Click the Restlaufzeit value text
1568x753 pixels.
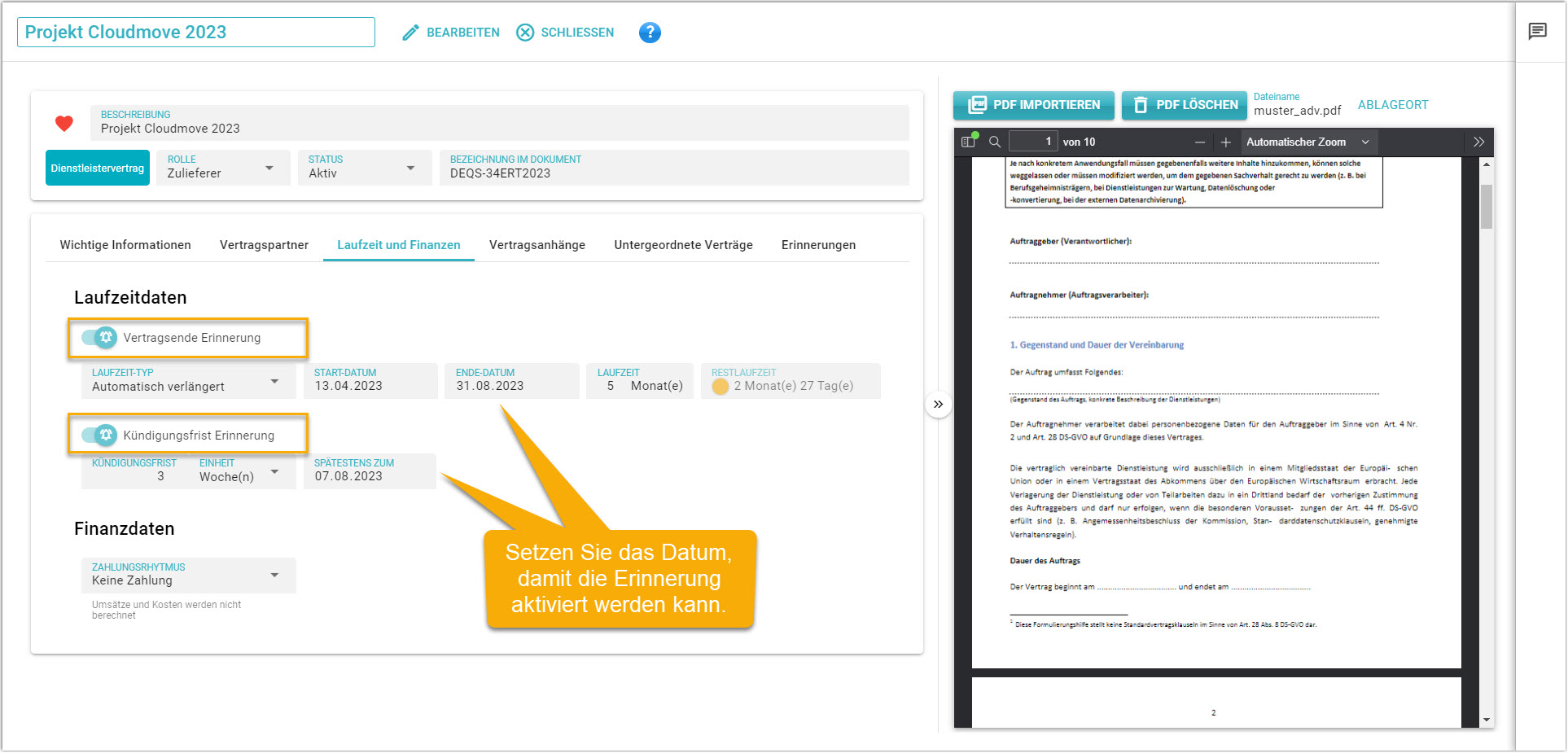[794, 386]
